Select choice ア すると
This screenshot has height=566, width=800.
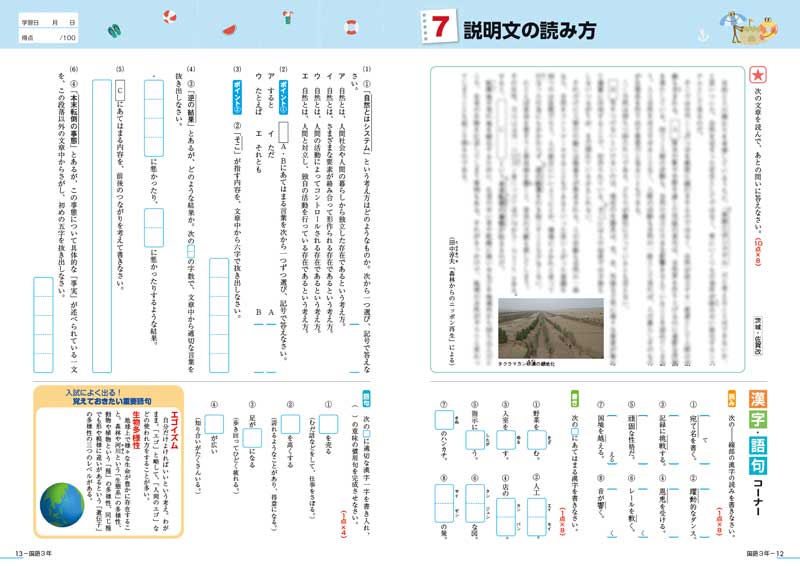(270, 90)
